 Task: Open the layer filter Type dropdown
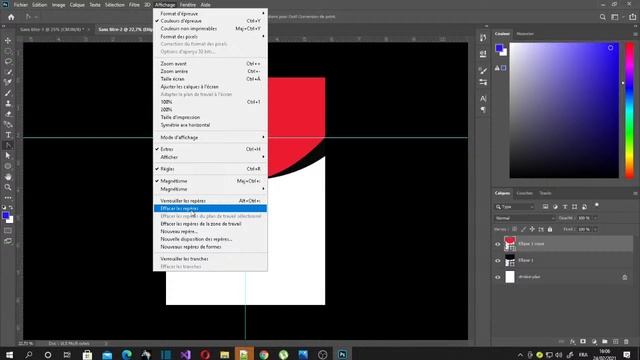click(x=515, y=207)
